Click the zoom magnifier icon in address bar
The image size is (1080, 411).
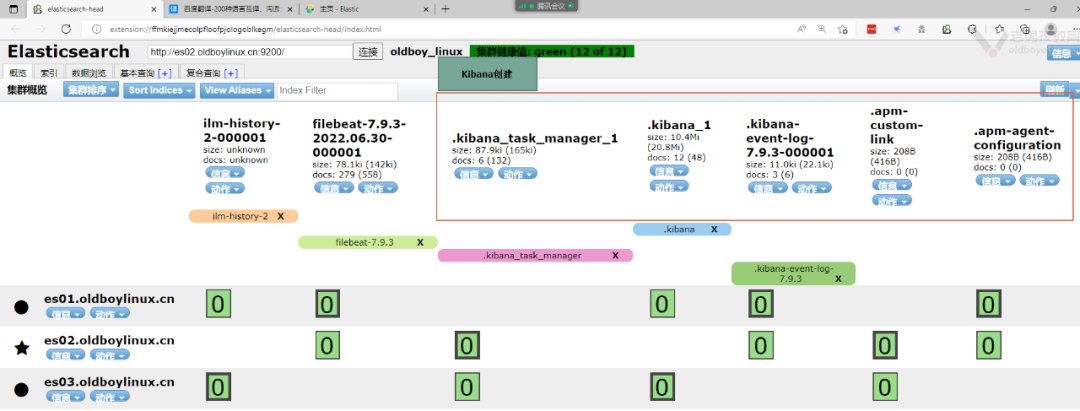pyautogui.click(x=822, y=29)
